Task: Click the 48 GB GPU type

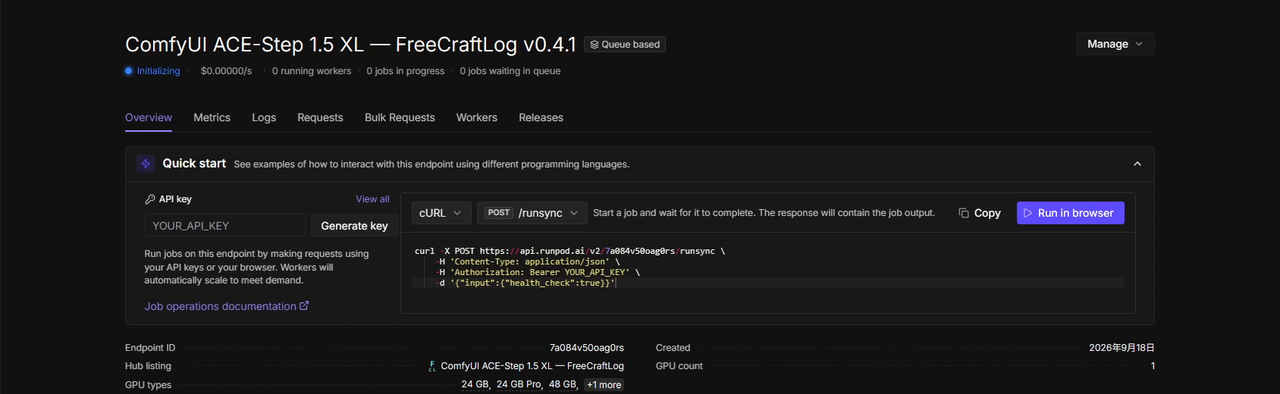Action: point(562,385)
